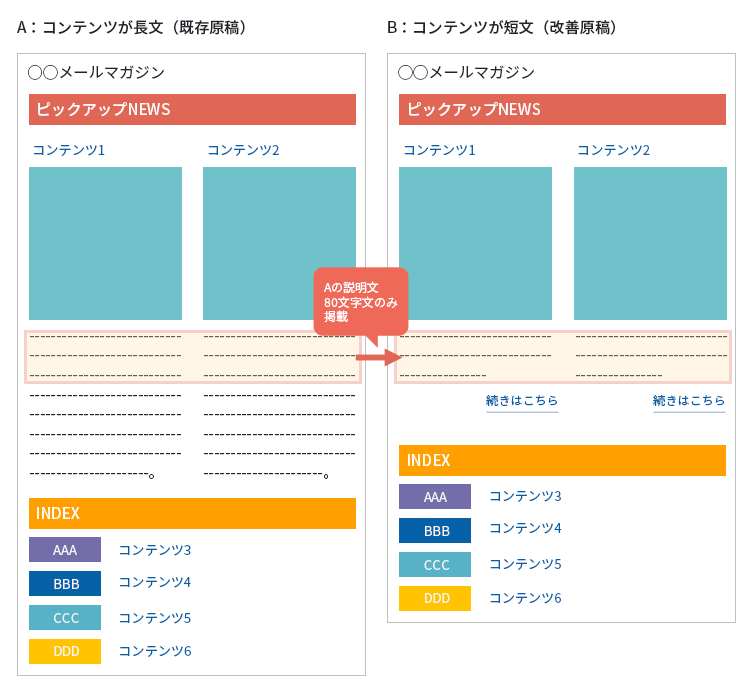
Task: Open コンテンツ4 index link in layout B
Action: 525,528
